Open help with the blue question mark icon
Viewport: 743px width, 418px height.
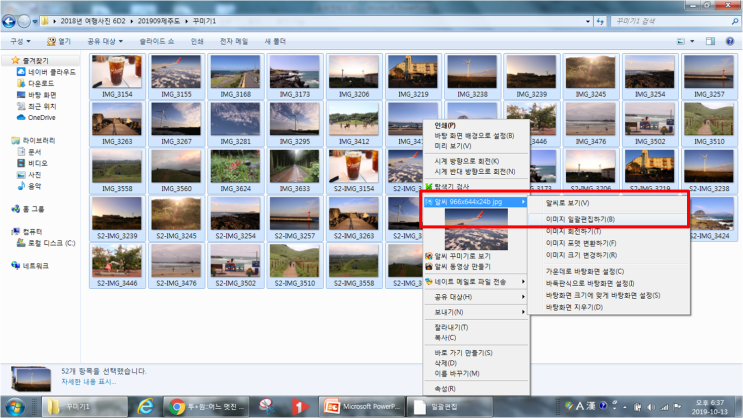[730, 41]
